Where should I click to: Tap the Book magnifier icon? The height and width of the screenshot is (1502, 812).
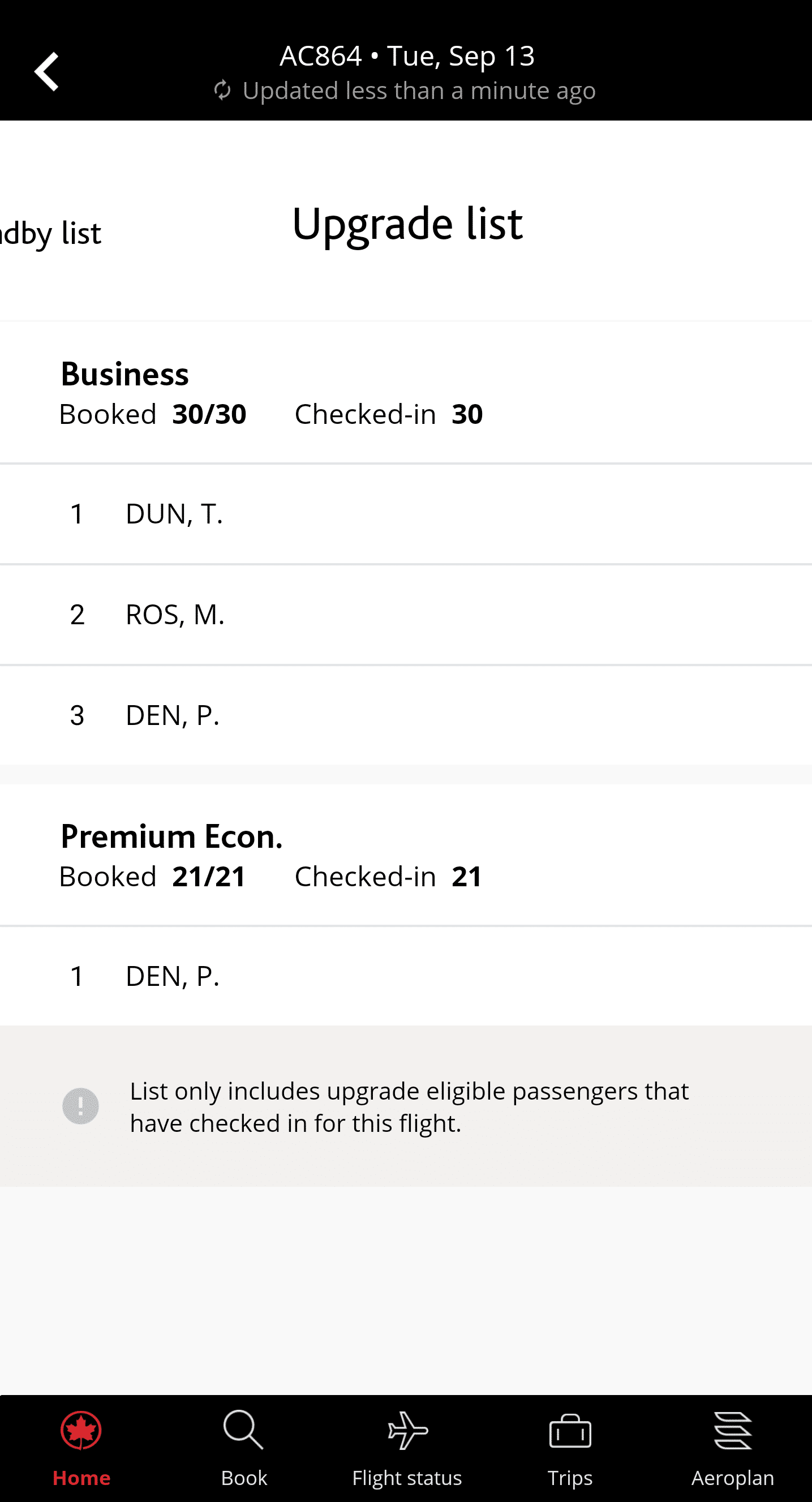pos(243,1431)
